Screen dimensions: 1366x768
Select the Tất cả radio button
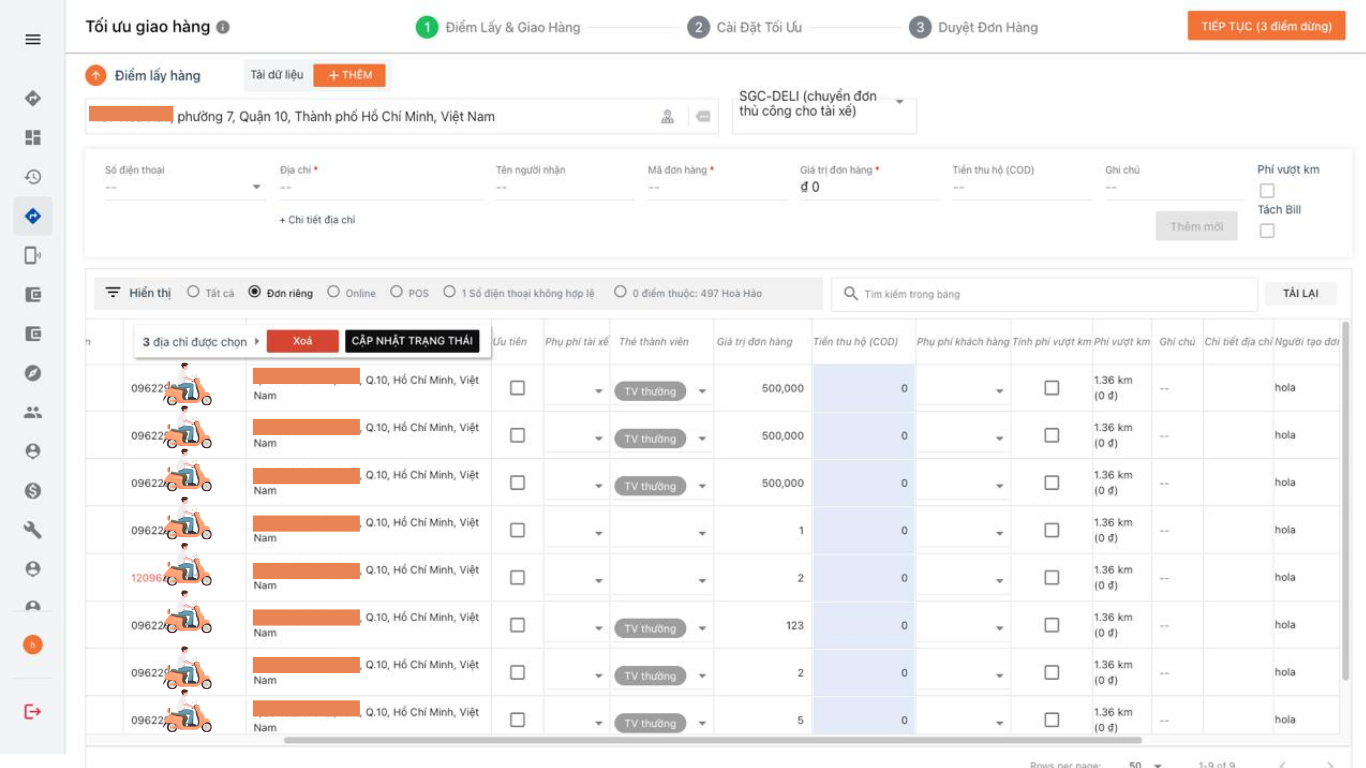(193, 293)
